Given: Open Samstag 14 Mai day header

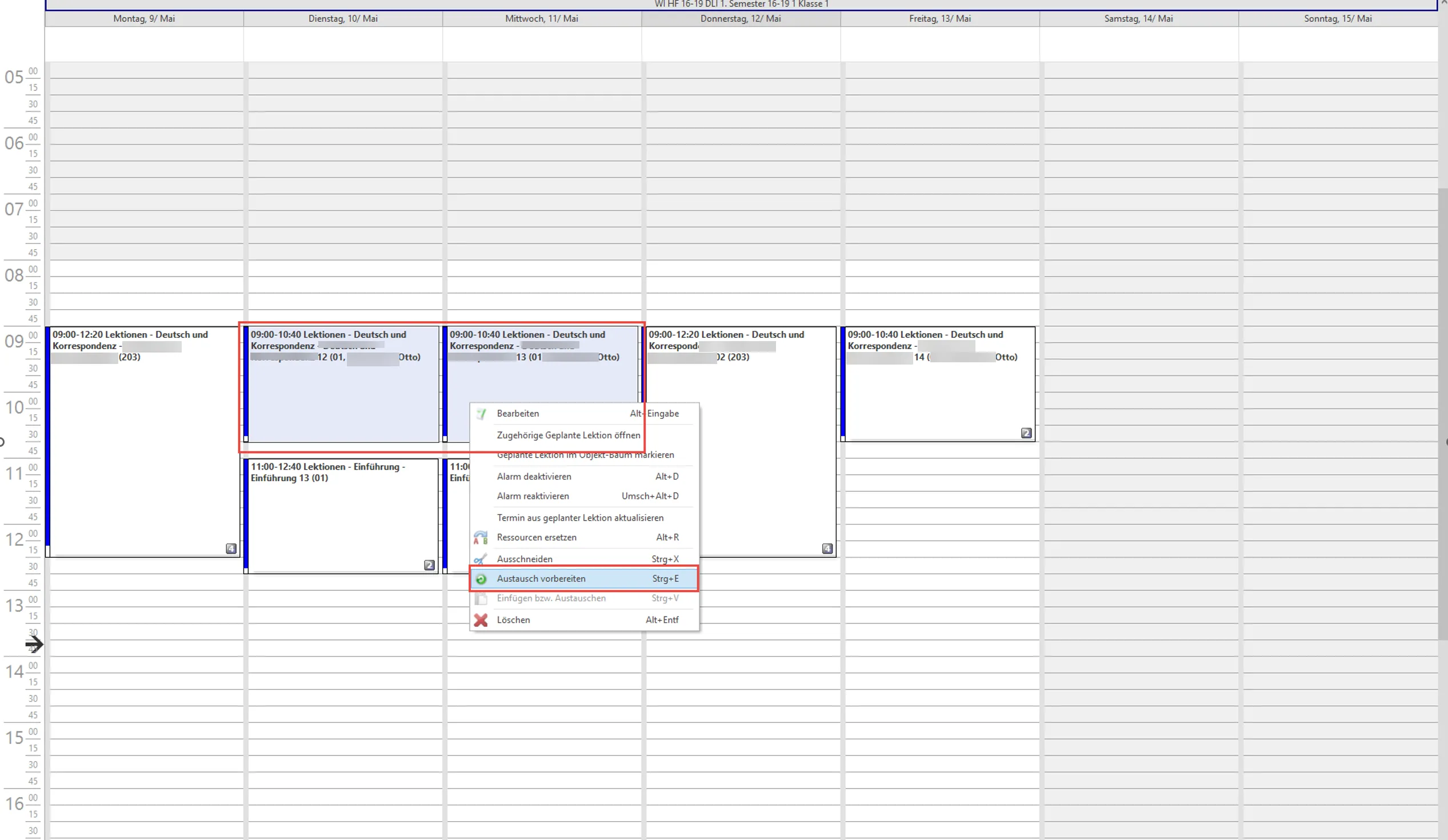Looking at the screenshot, I should click(x=1139, y=19).
